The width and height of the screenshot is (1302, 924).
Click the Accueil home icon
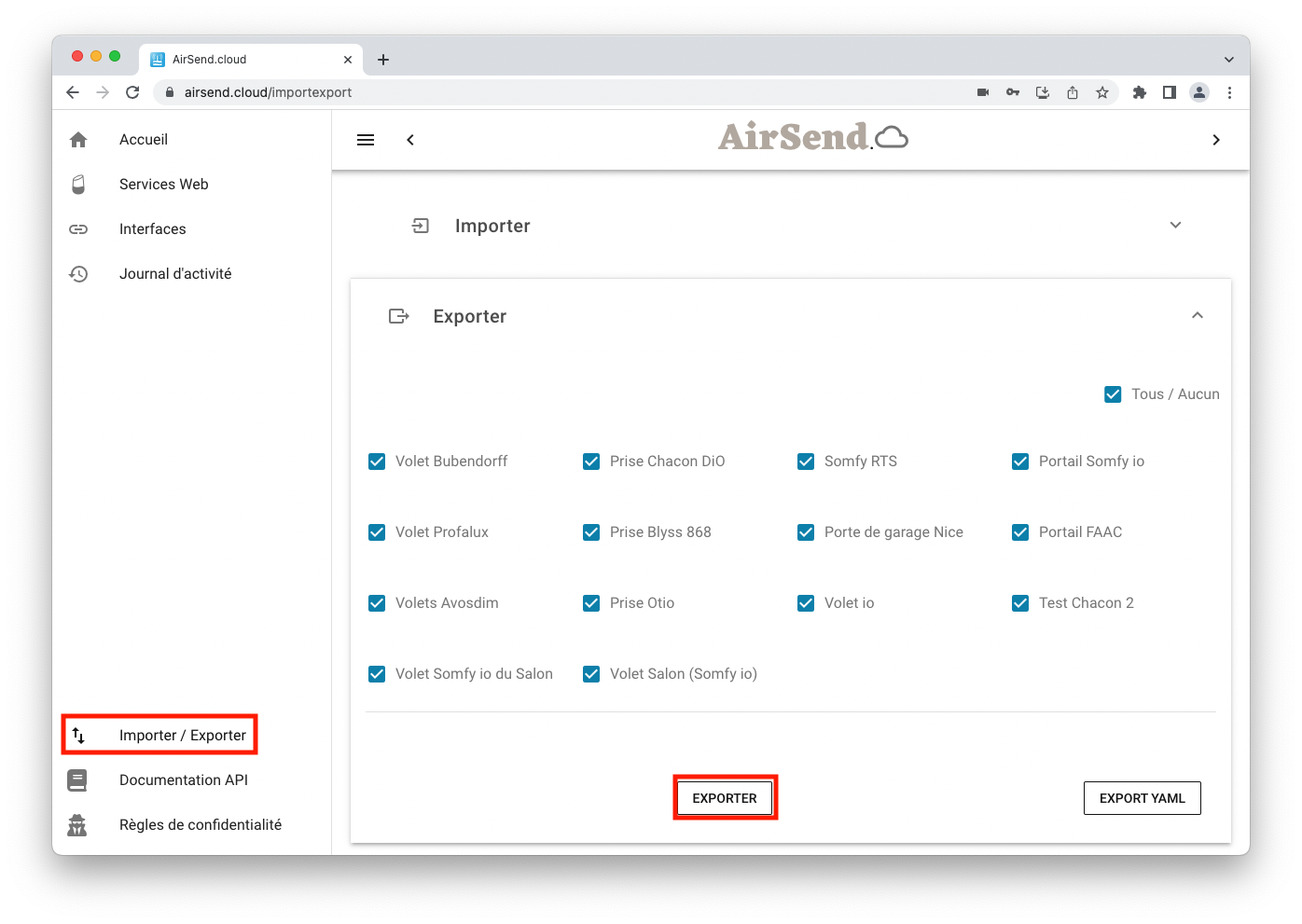click(78, 140)
